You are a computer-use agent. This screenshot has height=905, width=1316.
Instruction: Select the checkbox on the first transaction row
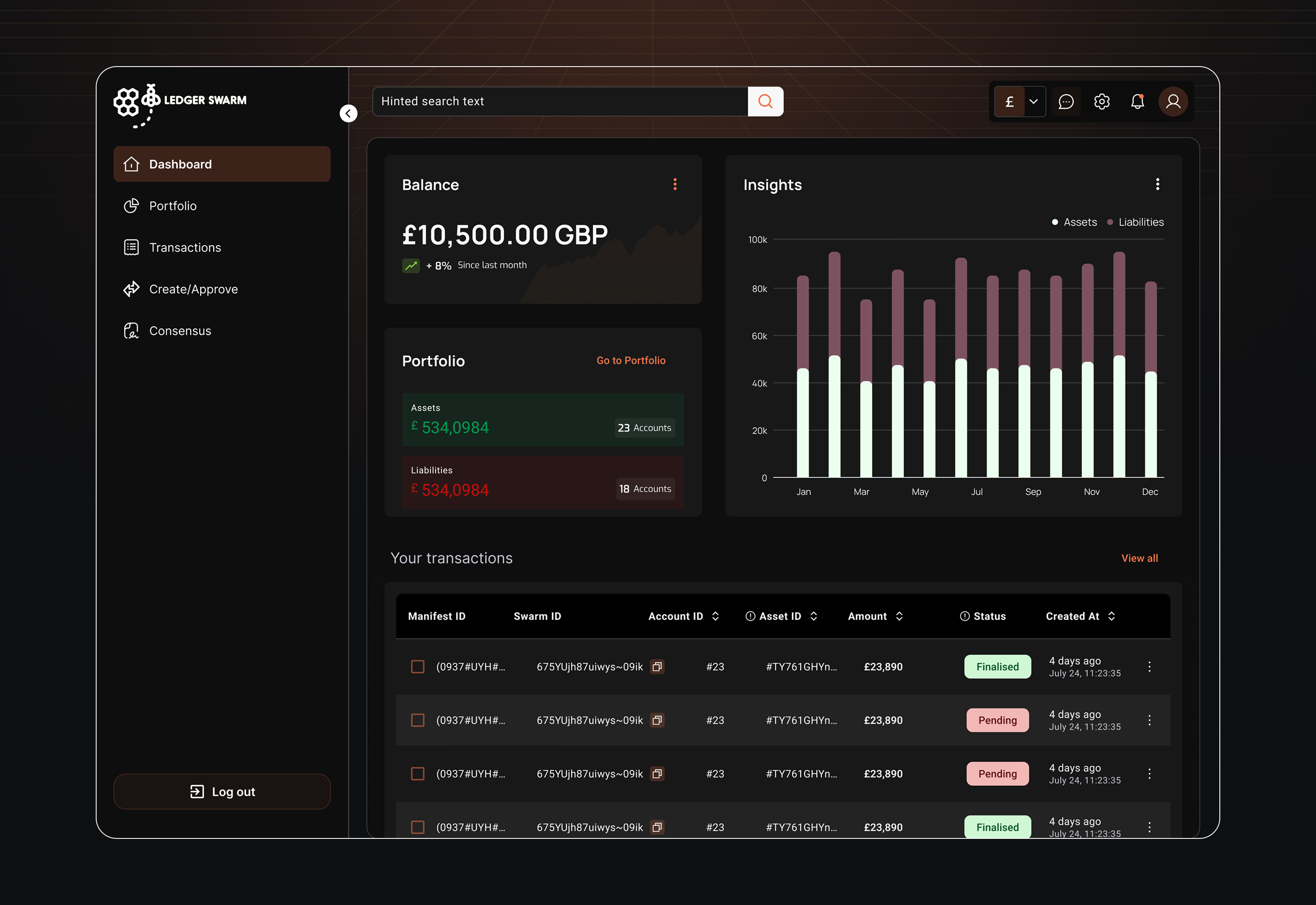(x=418, y=666)
